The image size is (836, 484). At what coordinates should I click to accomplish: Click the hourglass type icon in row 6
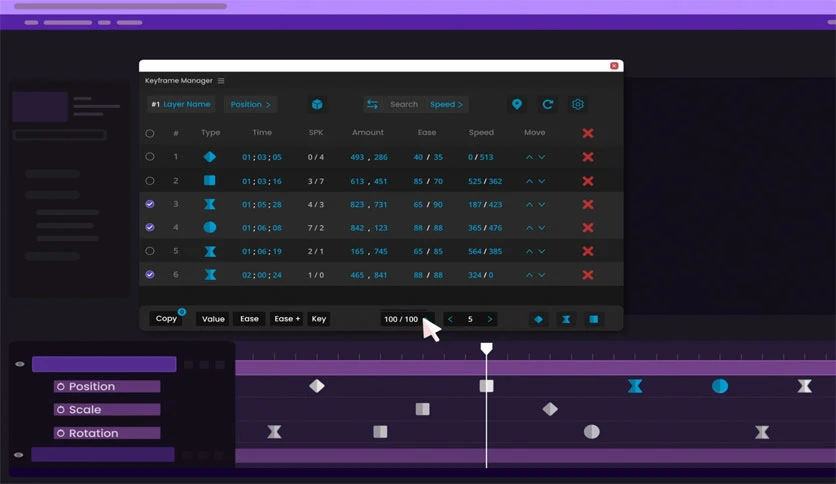[x=210, y=275]
